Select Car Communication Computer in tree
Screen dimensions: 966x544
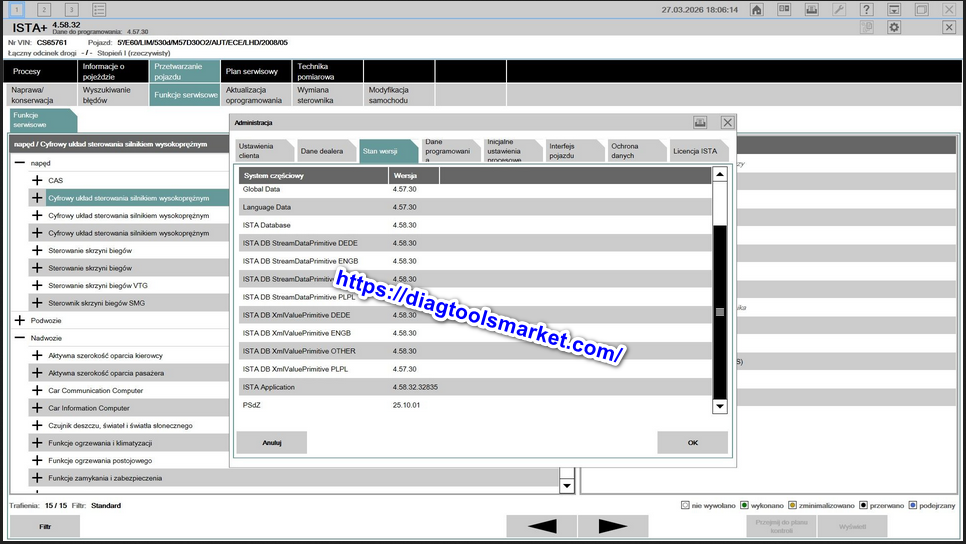[96, 391]
